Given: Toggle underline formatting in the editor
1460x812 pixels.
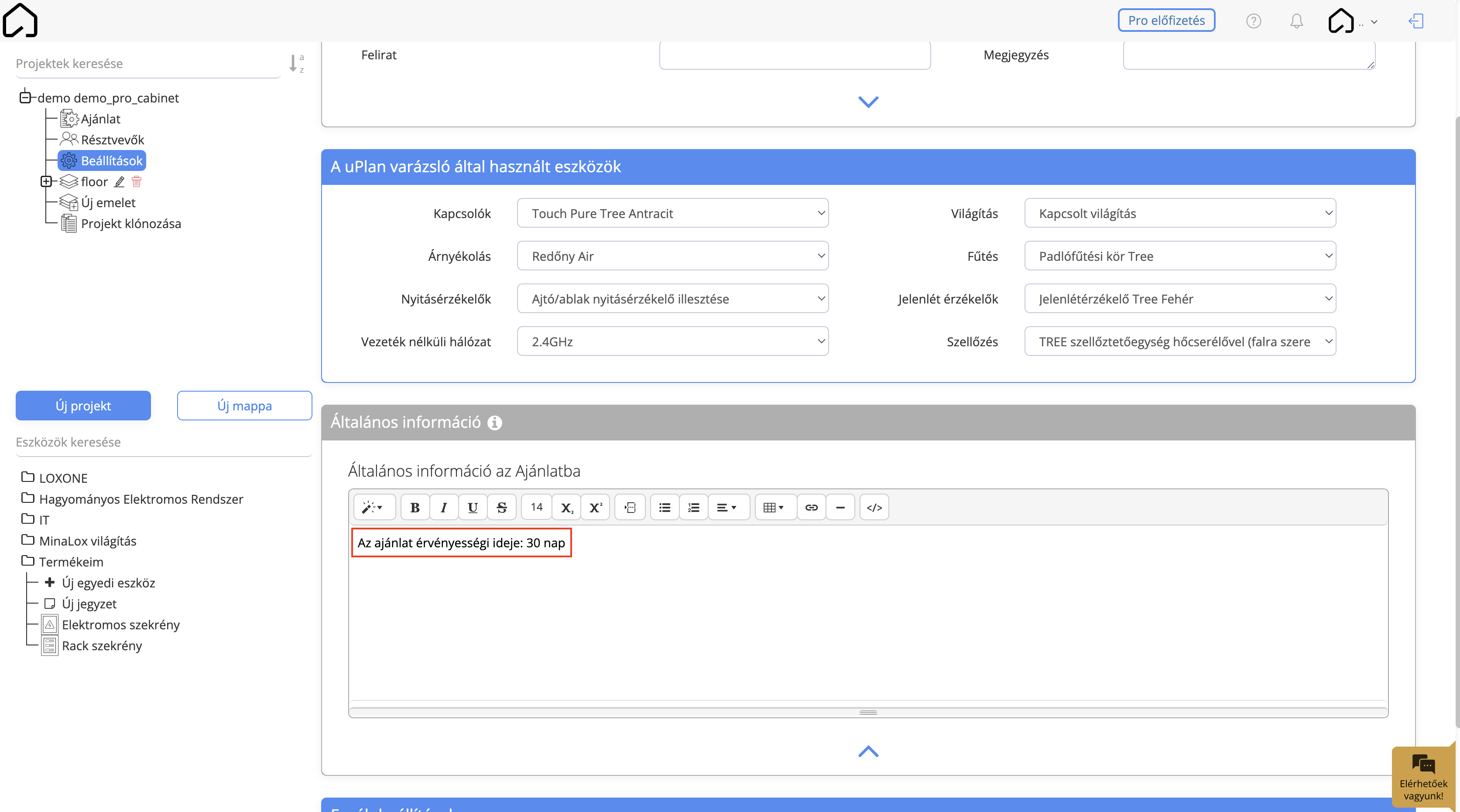Looking at the screenshot, I should pos(473,507).
